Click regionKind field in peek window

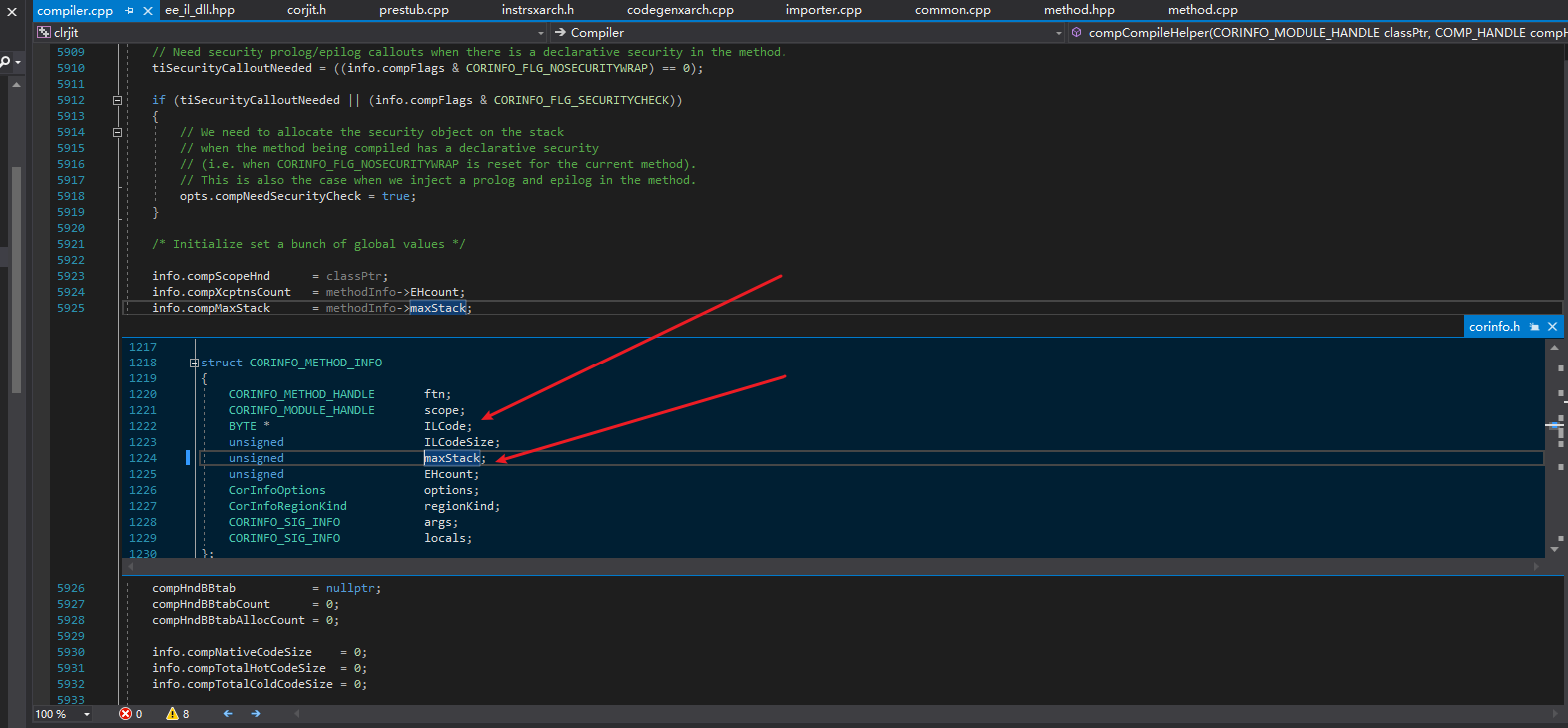point(459,506)
